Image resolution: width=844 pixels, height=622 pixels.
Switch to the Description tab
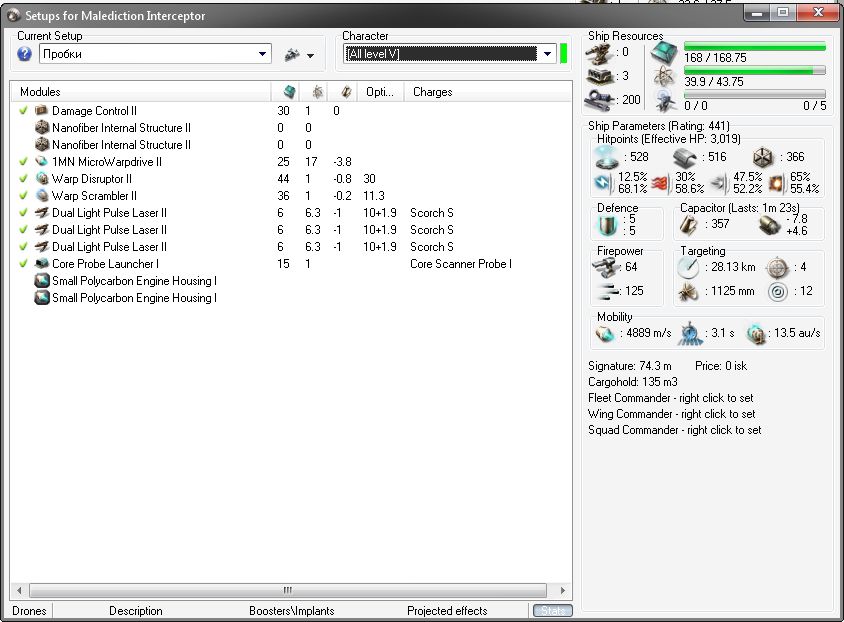136,611
